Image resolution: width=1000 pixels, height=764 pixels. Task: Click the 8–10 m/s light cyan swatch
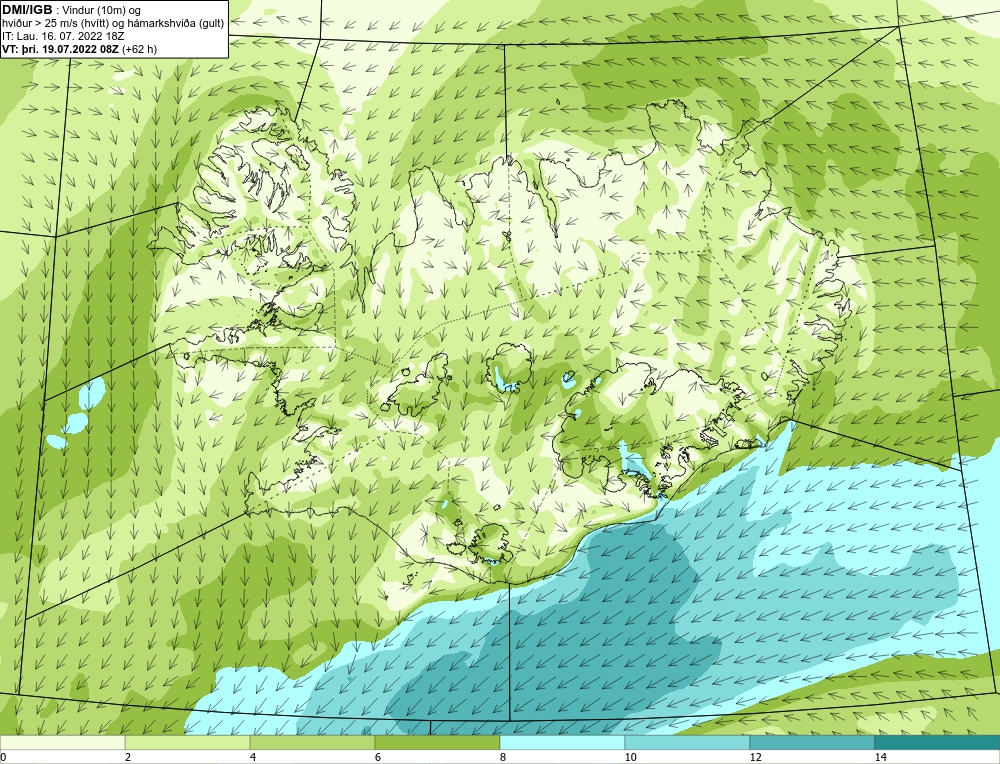[x=562, y=743]
